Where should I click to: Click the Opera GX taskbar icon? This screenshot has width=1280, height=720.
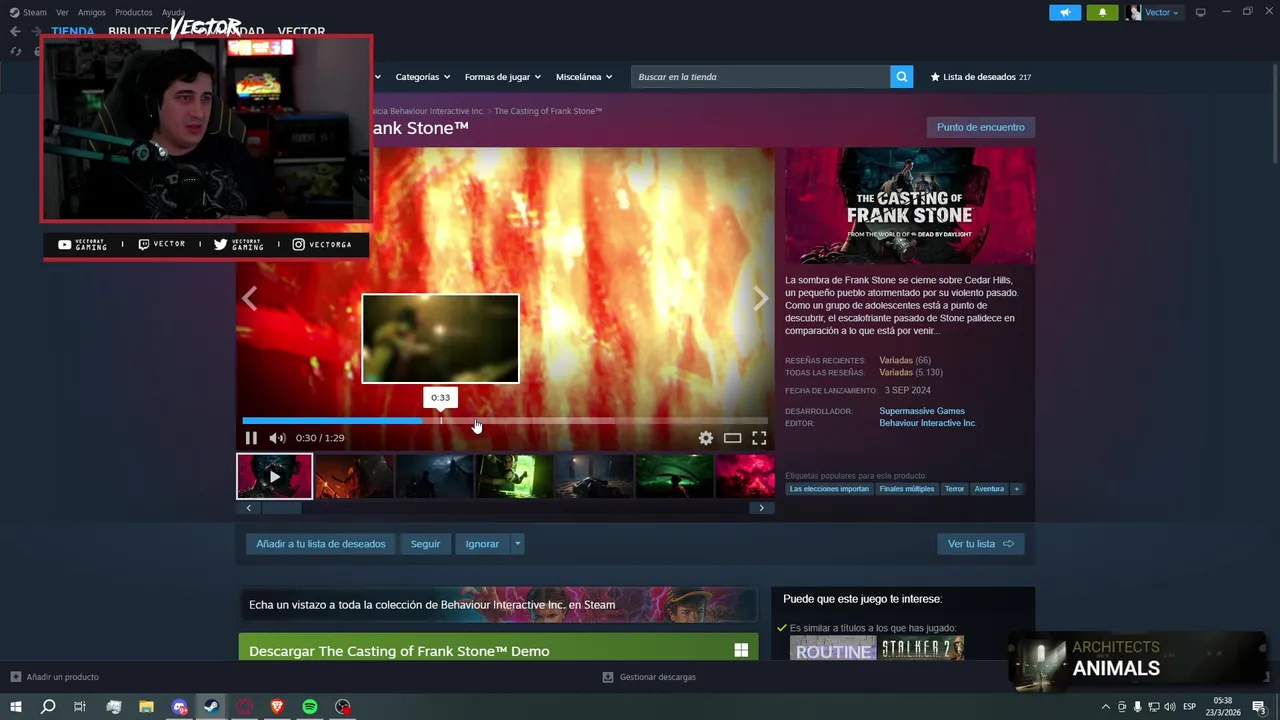coord(244,707)
